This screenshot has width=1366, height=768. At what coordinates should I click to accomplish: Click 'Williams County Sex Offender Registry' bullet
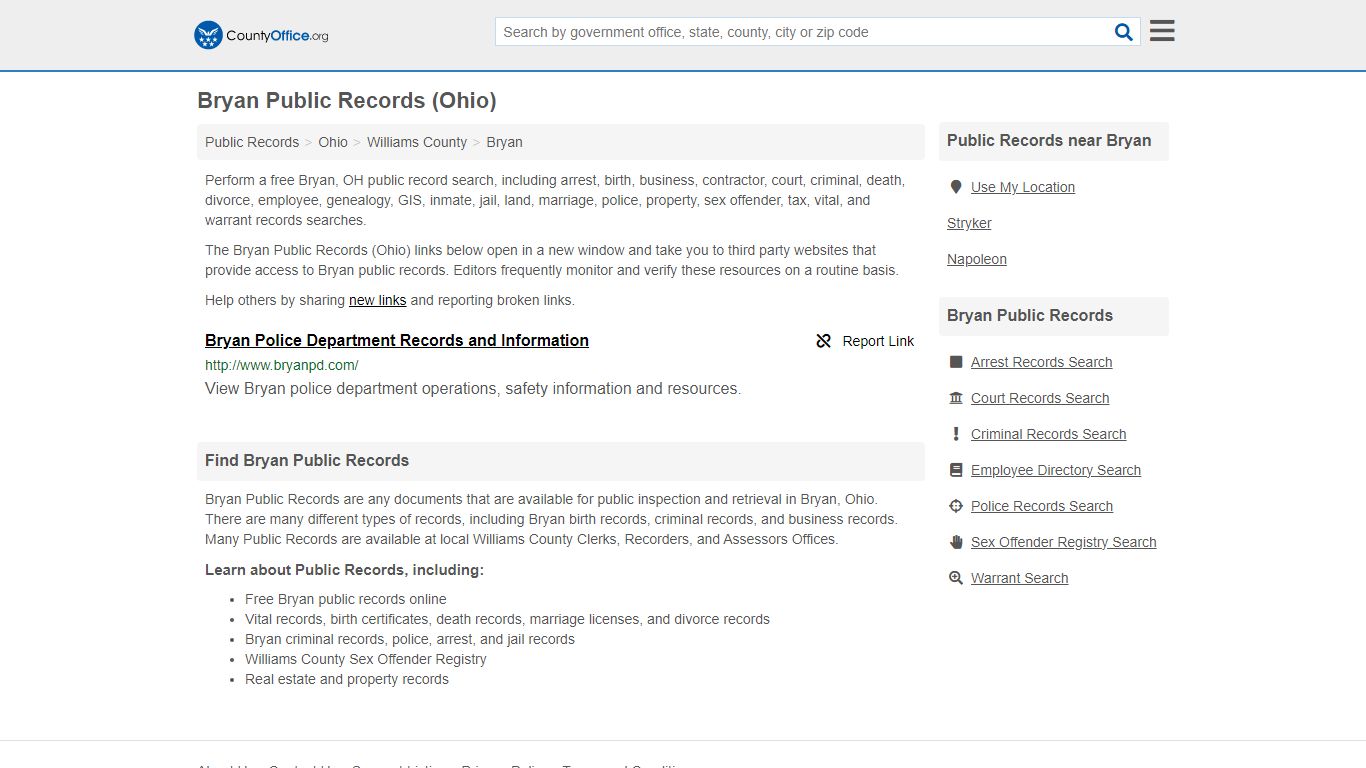pyautogui.click(x=366, y=659)
